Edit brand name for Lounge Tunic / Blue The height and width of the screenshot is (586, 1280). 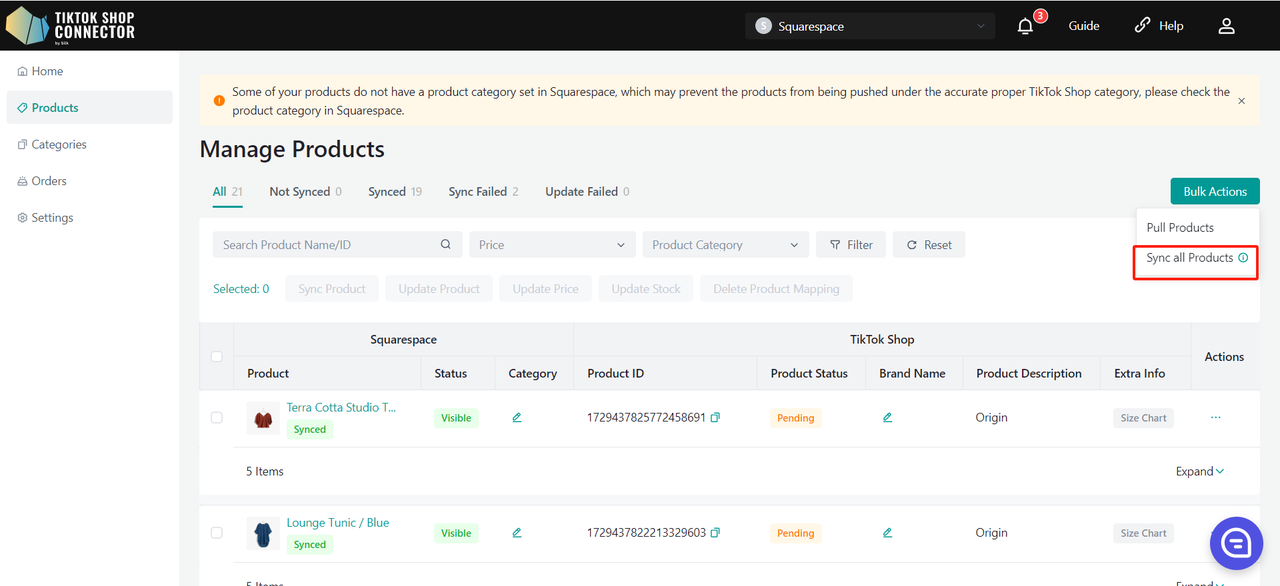[887, 533]
